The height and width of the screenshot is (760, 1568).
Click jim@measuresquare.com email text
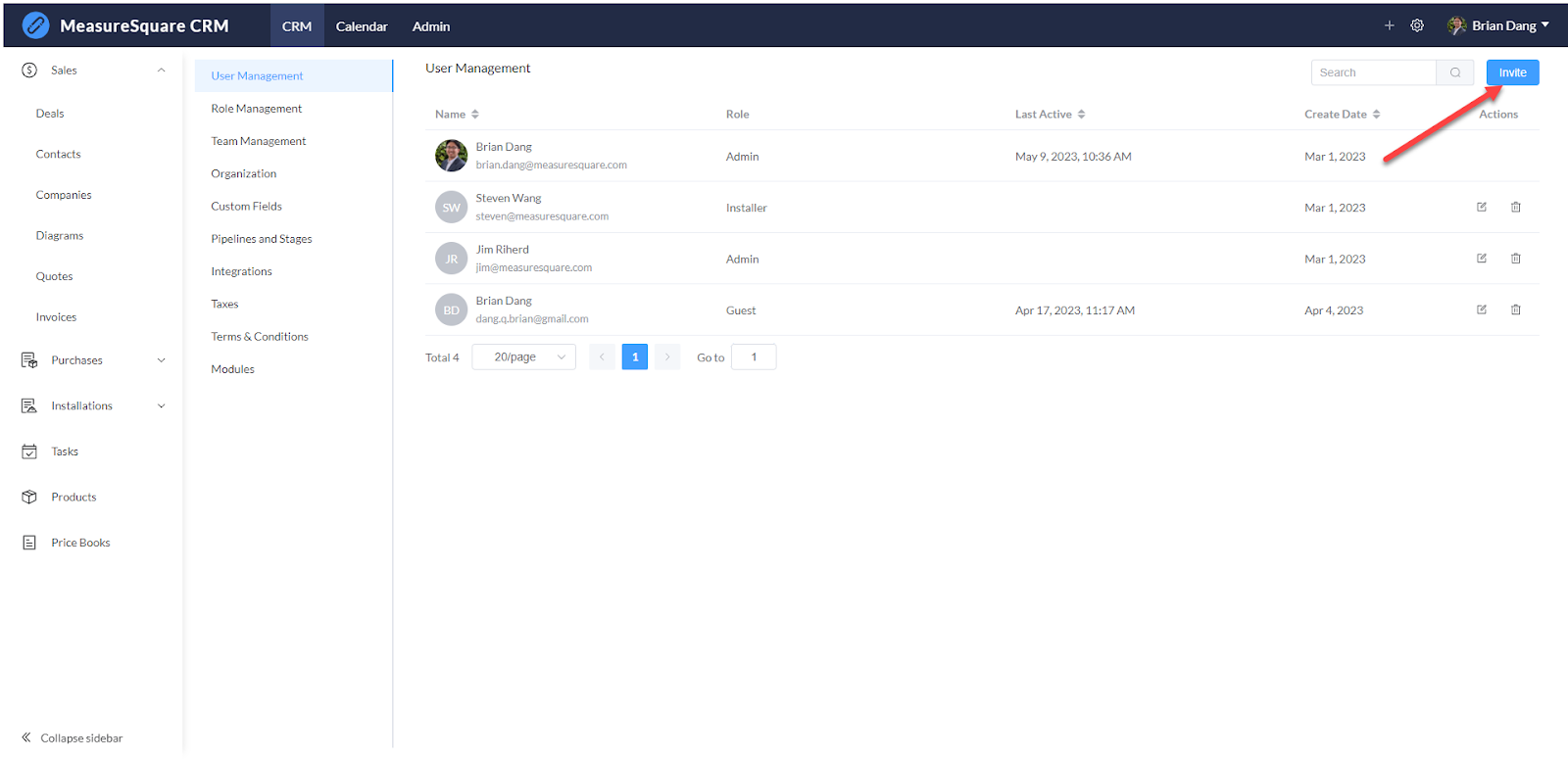[x=534, y=267]
